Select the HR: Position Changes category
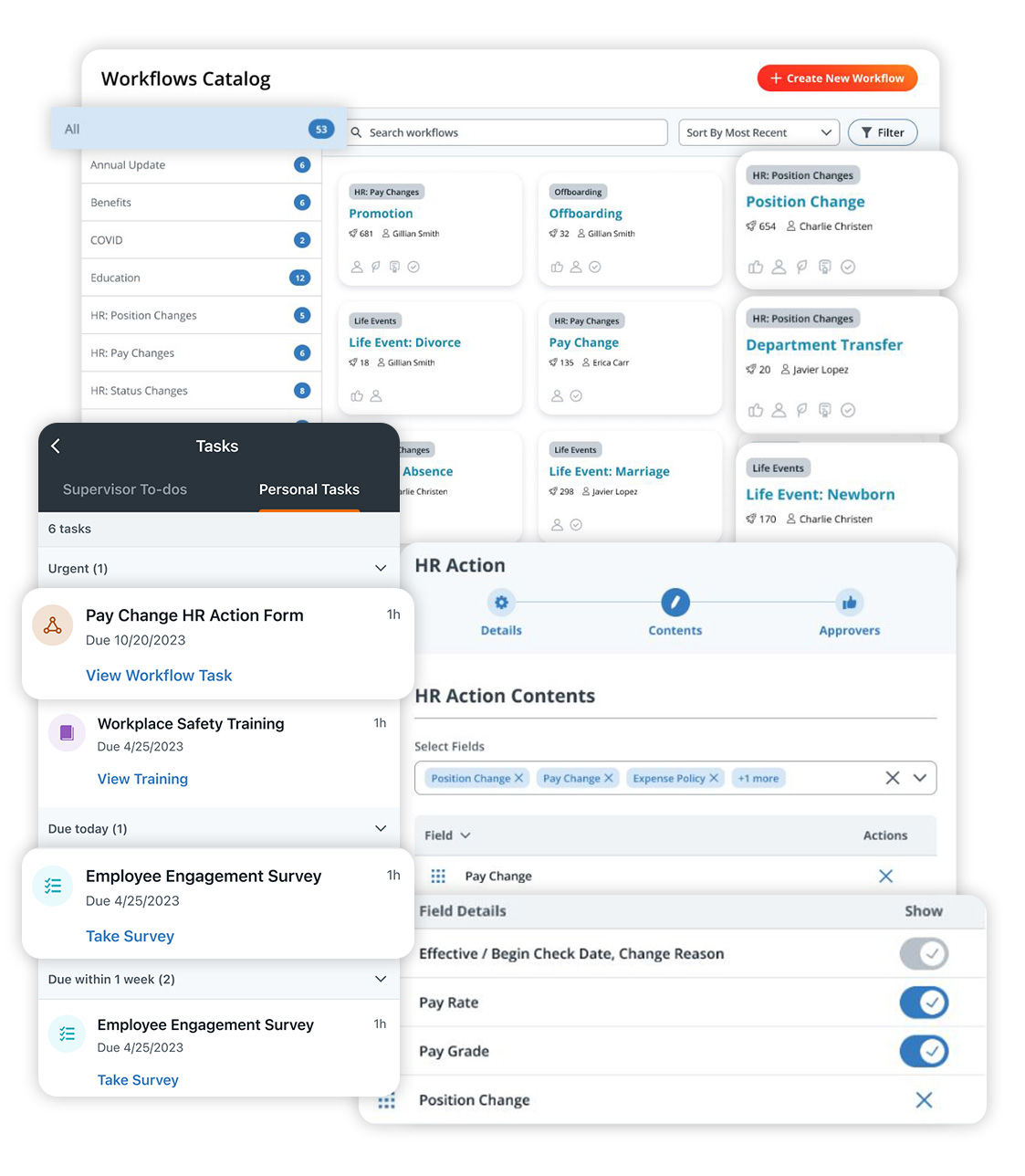Image resolution: width=1025 pixels, height=1176 pixels. [x=201, y=316]
